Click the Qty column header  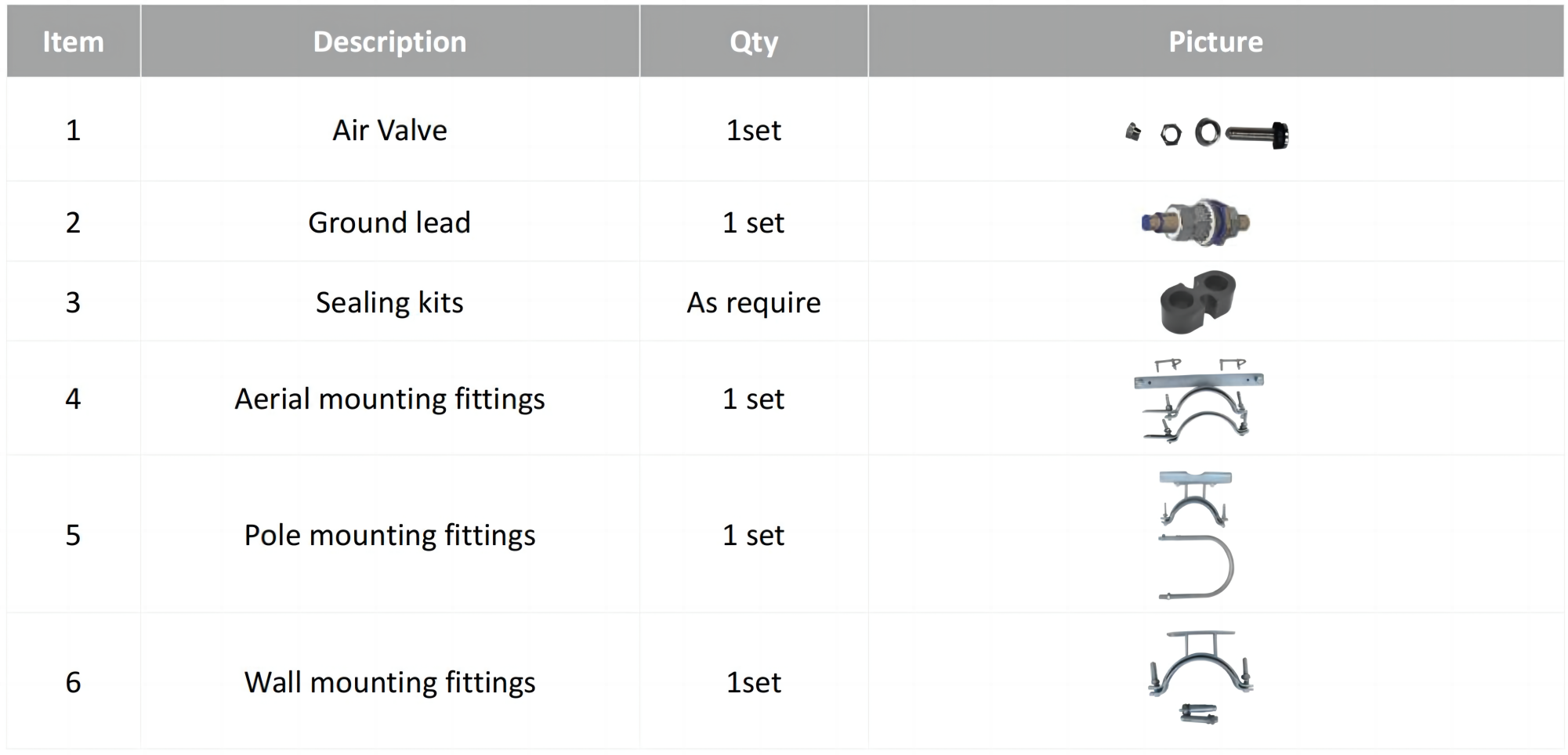pyautogui.click(x=754, y=42)
